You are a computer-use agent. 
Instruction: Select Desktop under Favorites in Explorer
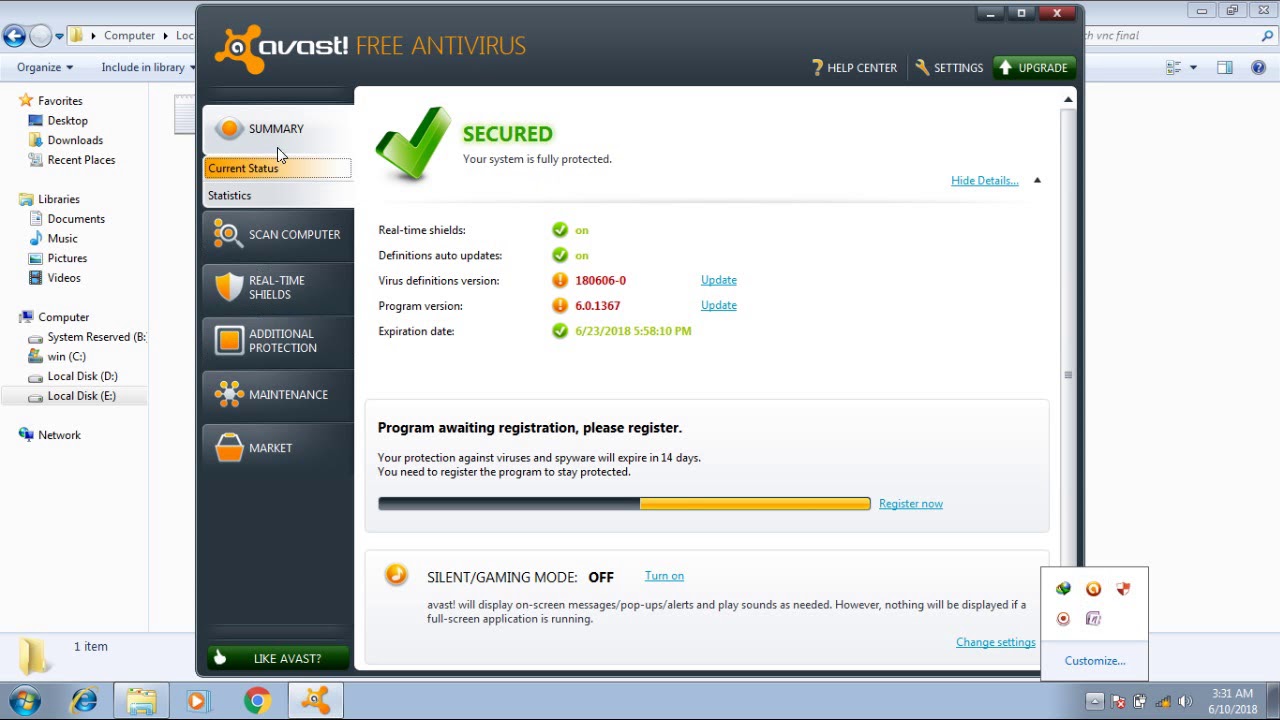tap(68, 120)
